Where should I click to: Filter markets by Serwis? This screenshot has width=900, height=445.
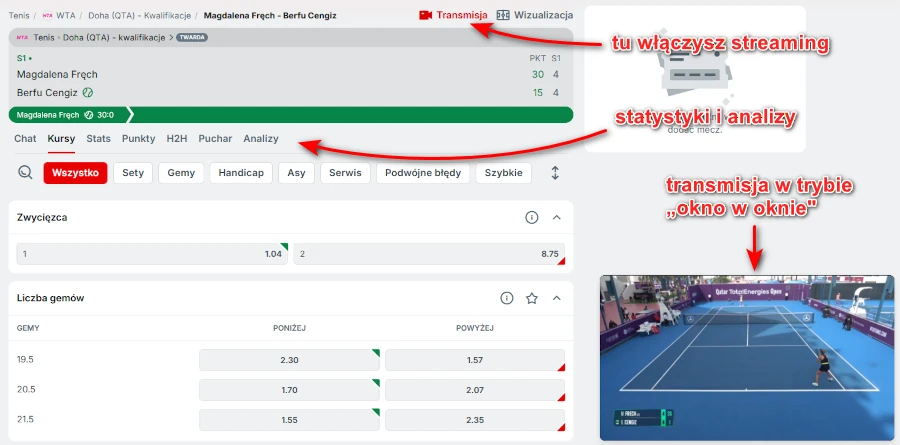pyautogui.click(x=345, y=173)
